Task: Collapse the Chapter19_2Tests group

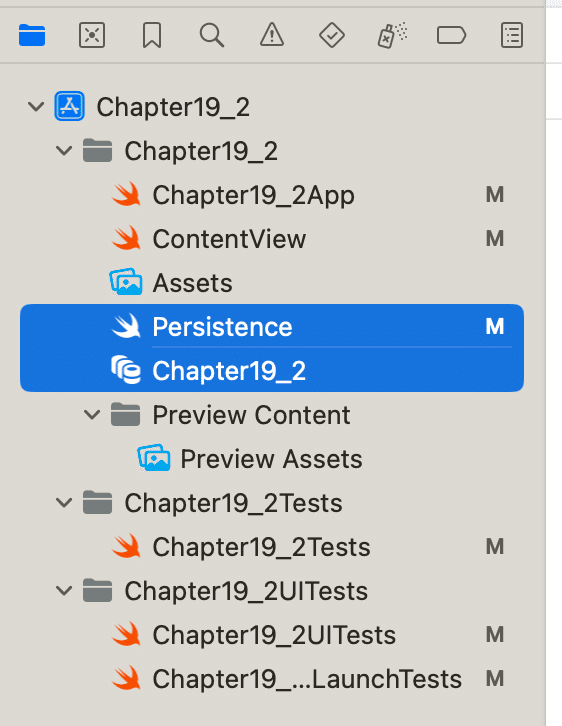Action: 64,503
